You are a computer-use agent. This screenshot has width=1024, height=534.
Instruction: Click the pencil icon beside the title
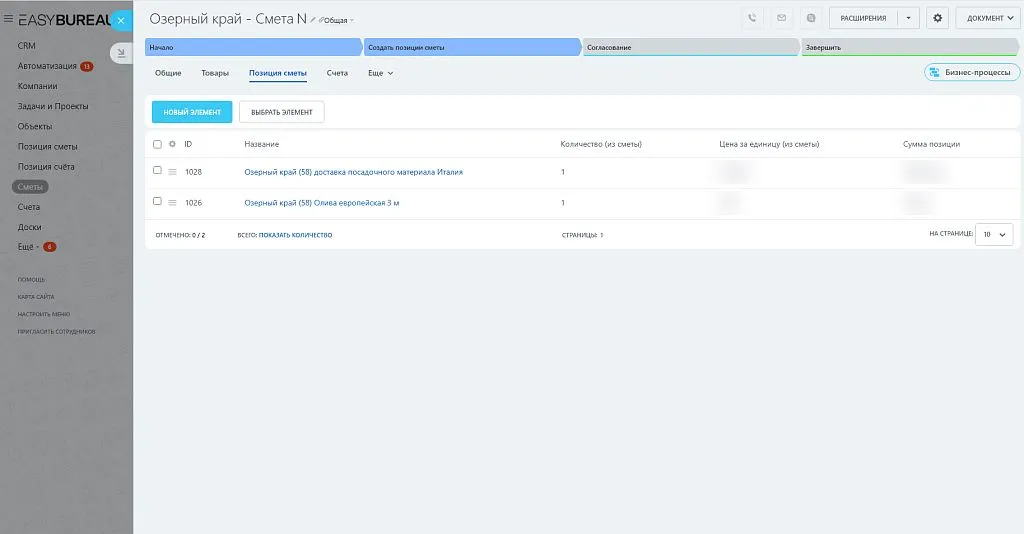click(313, 20)
